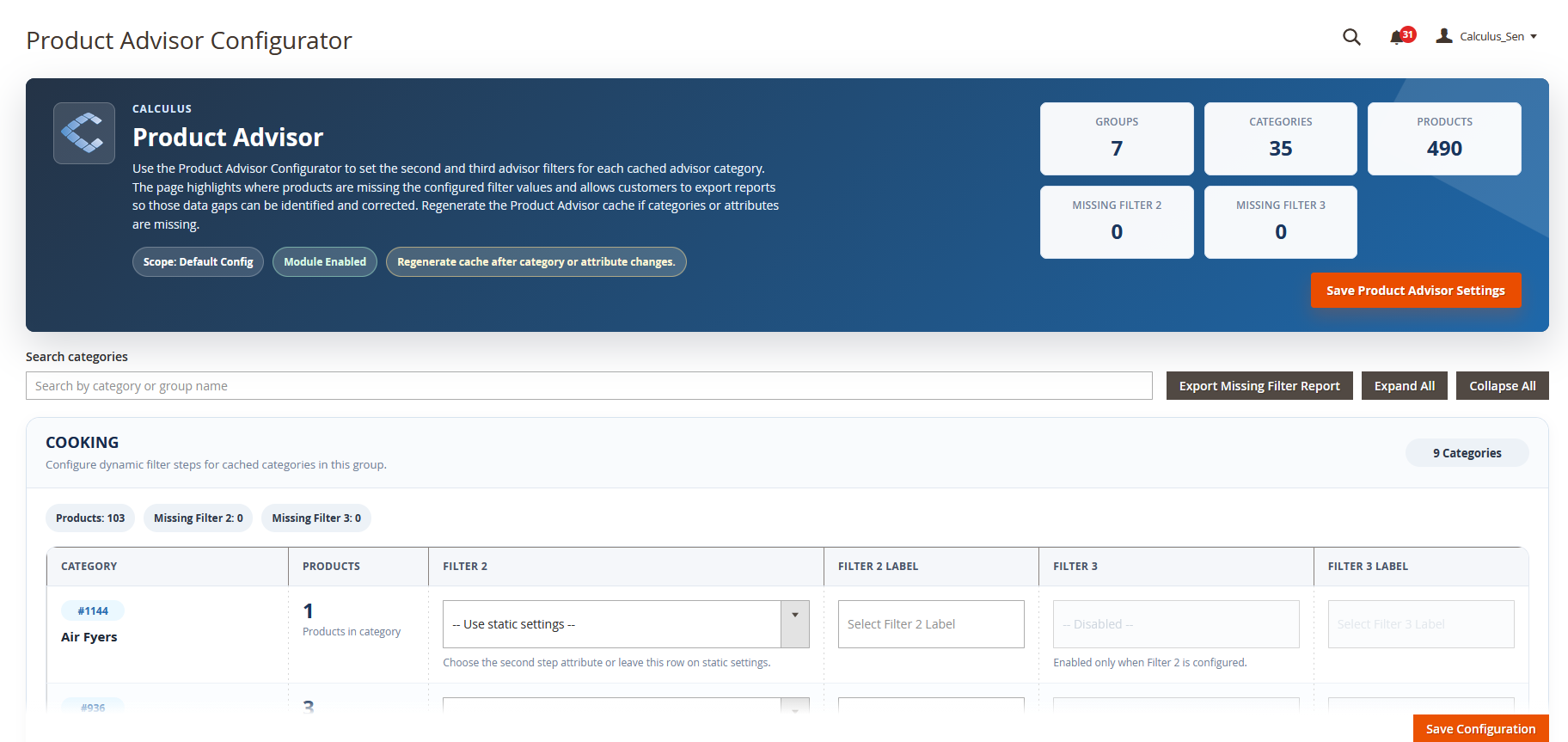Click Save Product Advisor Settings button
Image resolution: width=1568 pixels, height=742 pixels.
[1415, 291]
